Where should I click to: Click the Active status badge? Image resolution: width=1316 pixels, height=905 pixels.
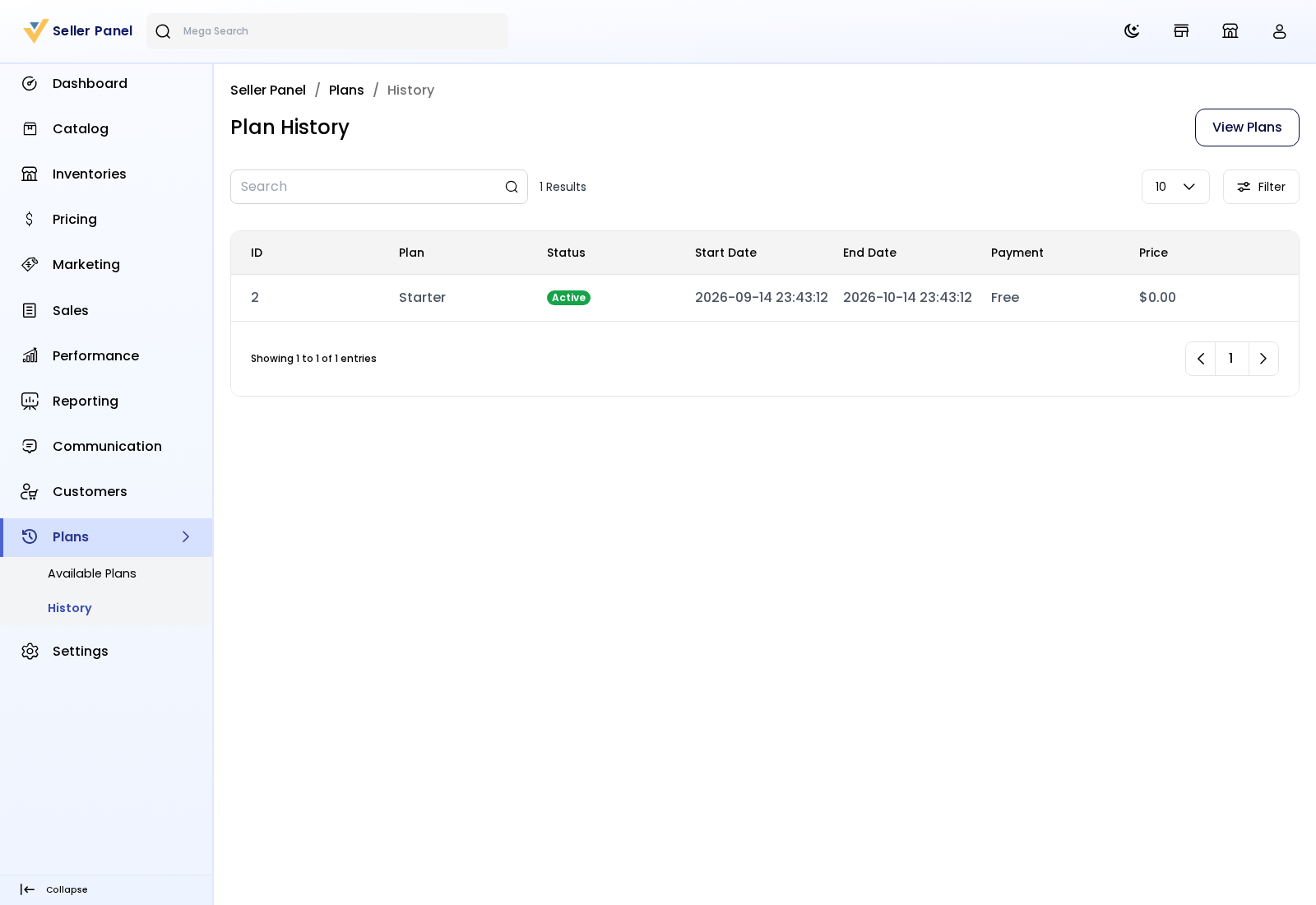click(568, 298)
